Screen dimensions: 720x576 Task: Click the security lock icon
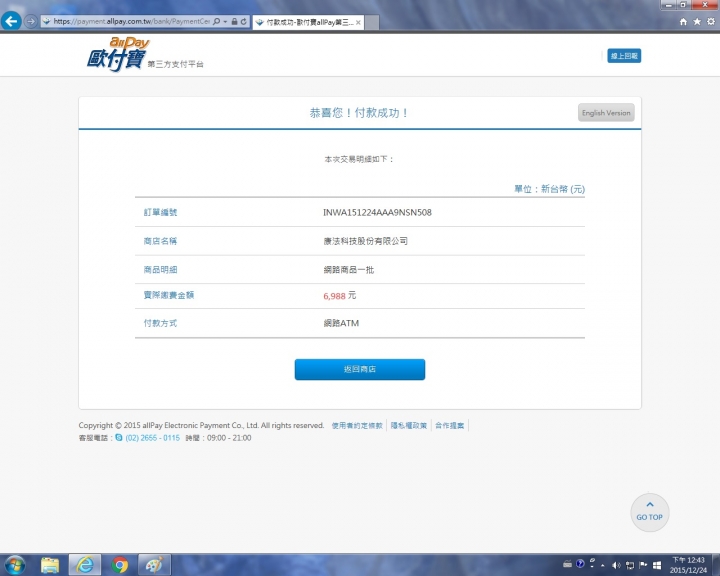(x=235, y=22)
